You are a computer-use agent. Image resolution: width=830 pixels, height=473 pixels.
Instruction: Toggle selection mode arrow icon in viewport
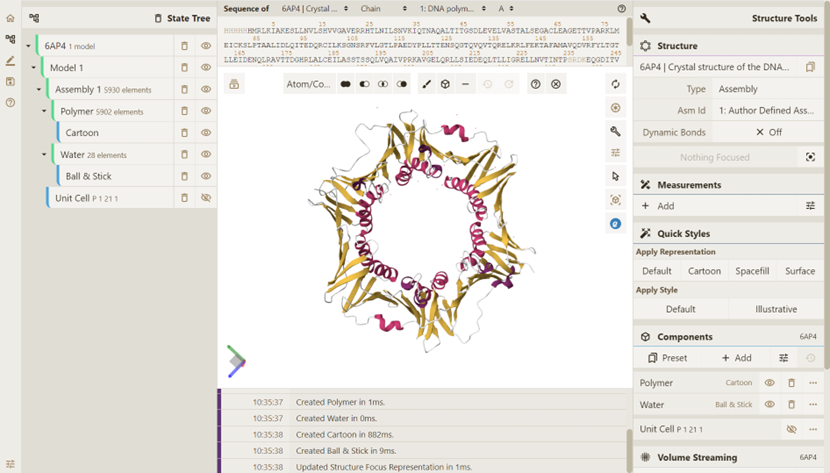[615, 177]
